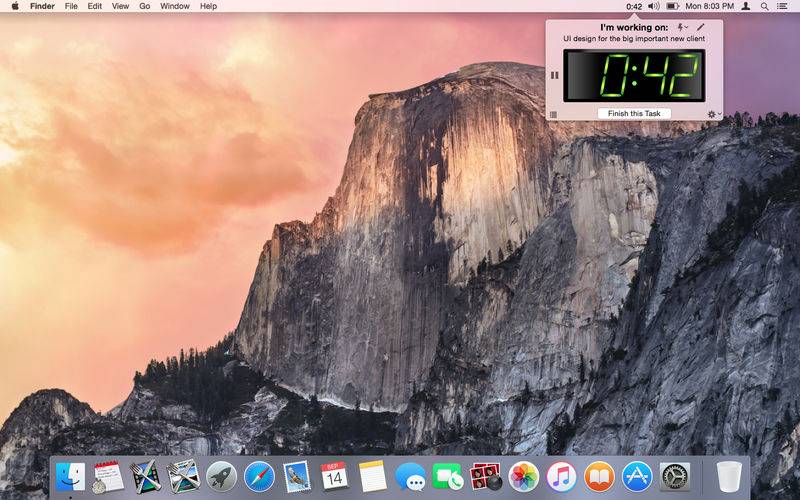Image resolution: width=800 pixels, height=500 pixels.
Task: Open the gear settings menu in timer popup
Action: [x=714, y=114]
